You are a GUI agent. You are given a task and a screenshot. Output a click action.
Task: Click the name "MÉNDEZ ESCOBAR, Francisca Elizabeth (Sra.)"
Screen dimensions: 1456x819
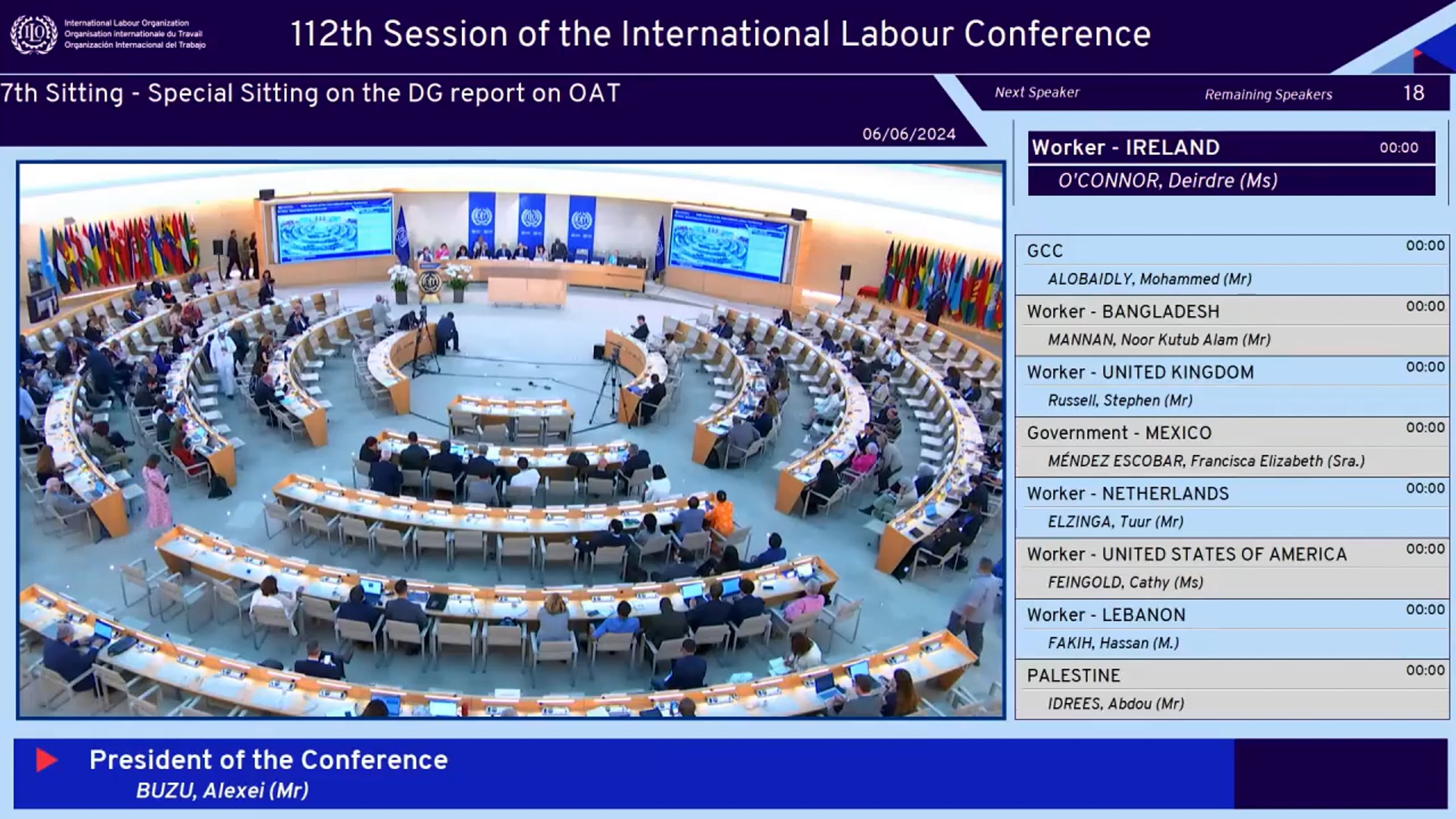click(1206, 461)
